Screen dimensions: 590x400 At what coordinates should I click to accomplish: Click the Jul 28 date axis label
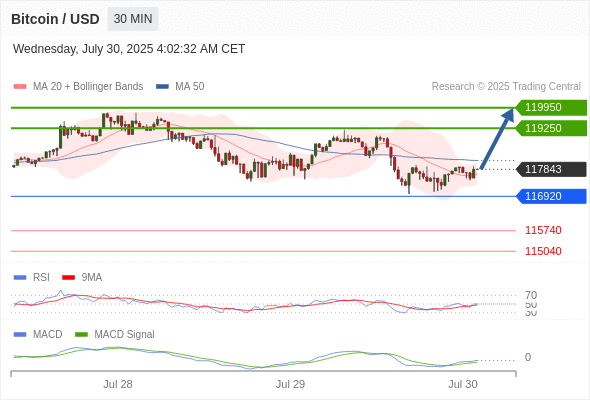coord(118,384)
